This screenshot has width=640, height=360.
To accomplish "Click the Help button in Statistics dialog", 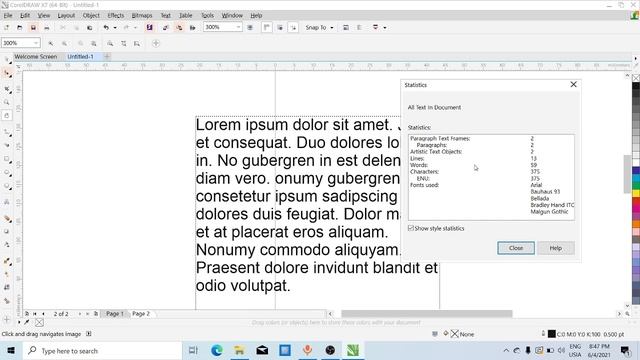I will pyautogui.click(x=556, y=248).
